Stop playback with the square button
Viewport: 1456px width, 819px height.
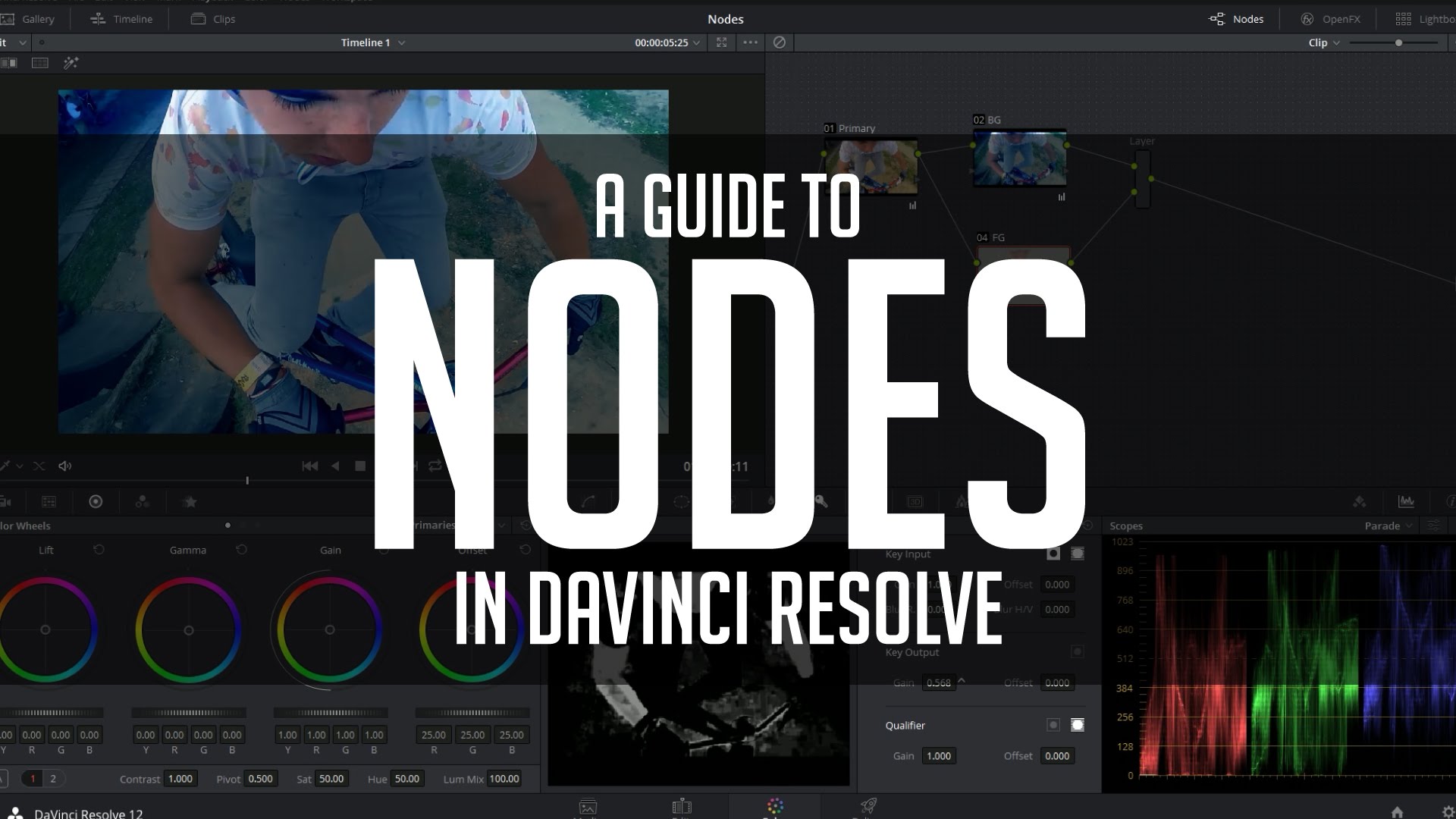tap(360, 466)
